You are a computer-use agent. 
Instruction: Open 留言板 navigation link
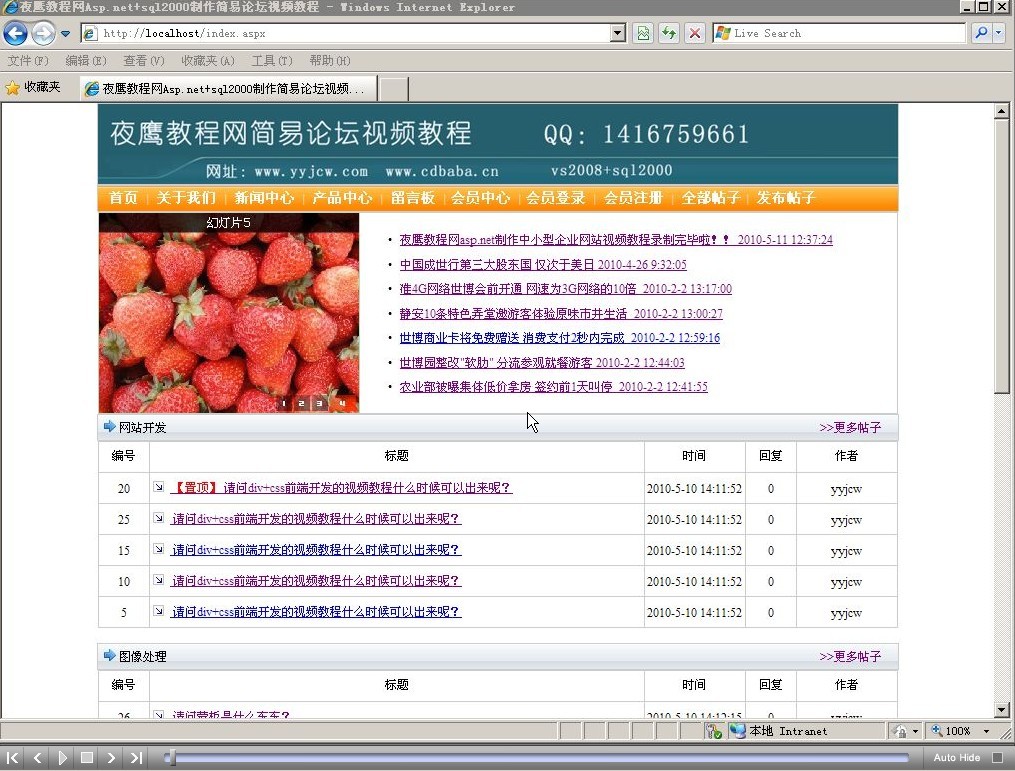(412, 197)
